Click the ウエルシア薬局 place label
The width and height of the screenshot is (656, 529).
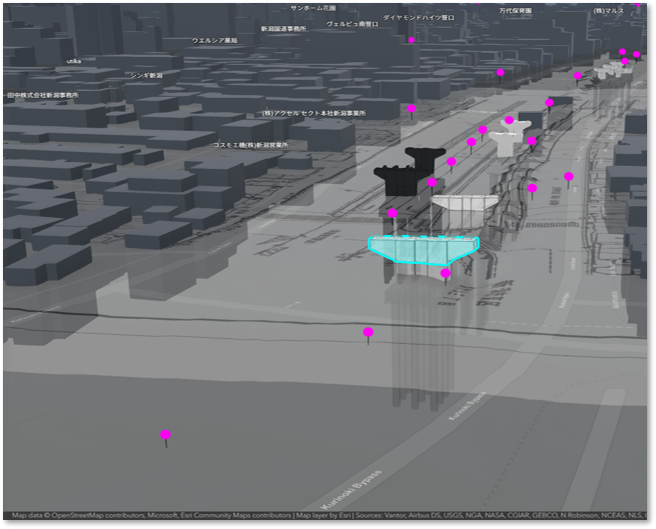click(215, 41)
